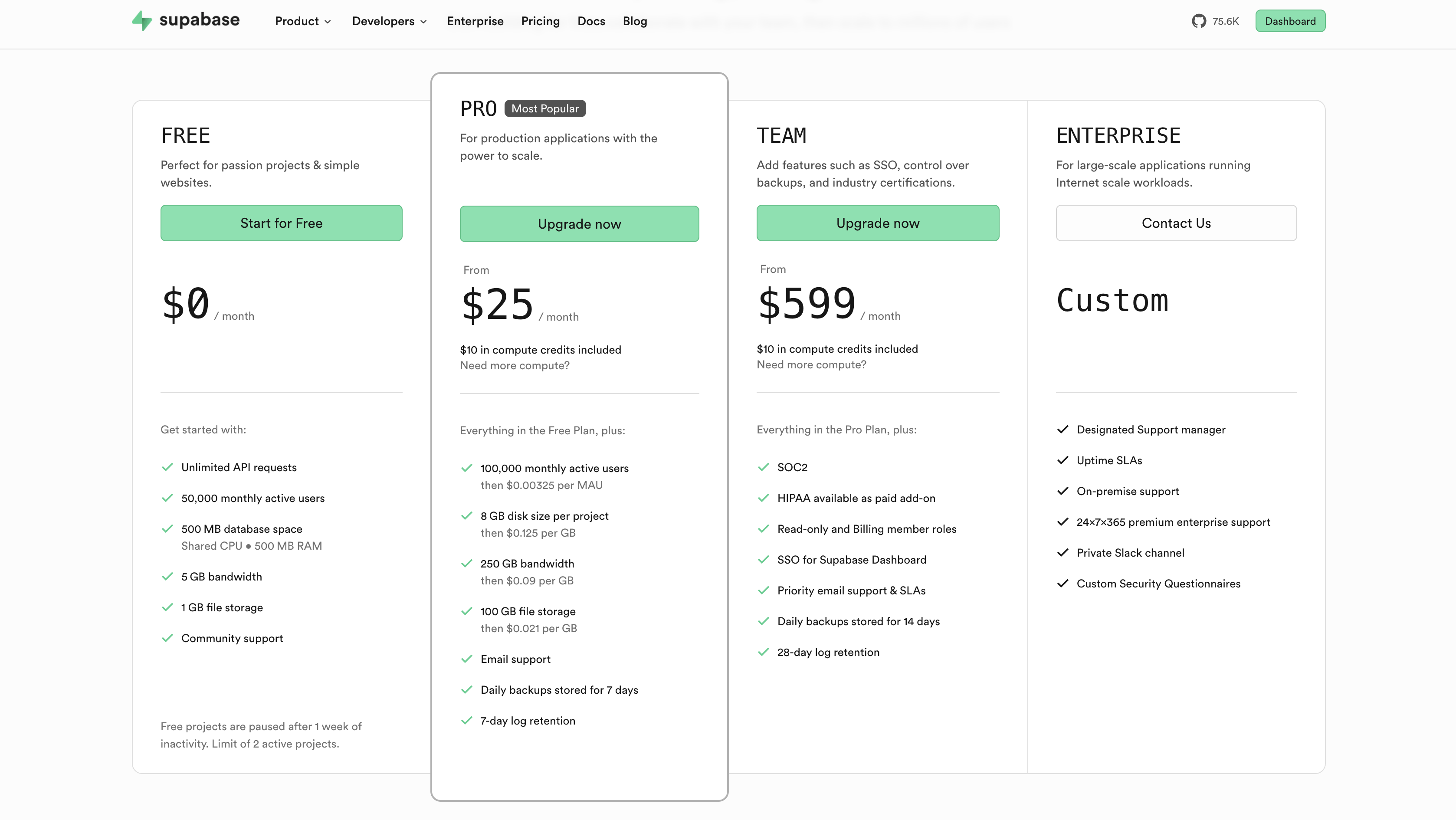Click checkmark beside Daily backups for 14 days
The image size is (1456, 820).
point(764,621)
